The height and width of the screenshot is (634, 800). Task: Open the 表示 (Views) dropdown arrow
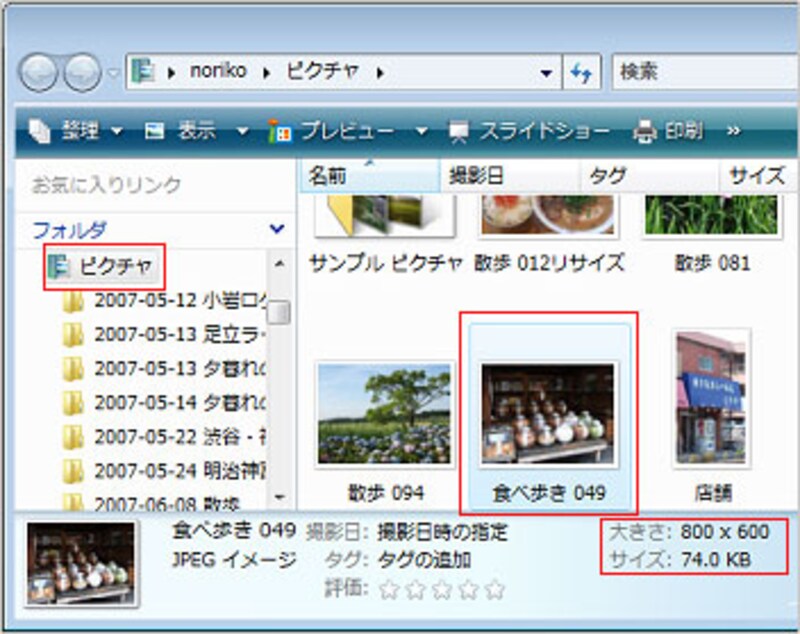242,131
